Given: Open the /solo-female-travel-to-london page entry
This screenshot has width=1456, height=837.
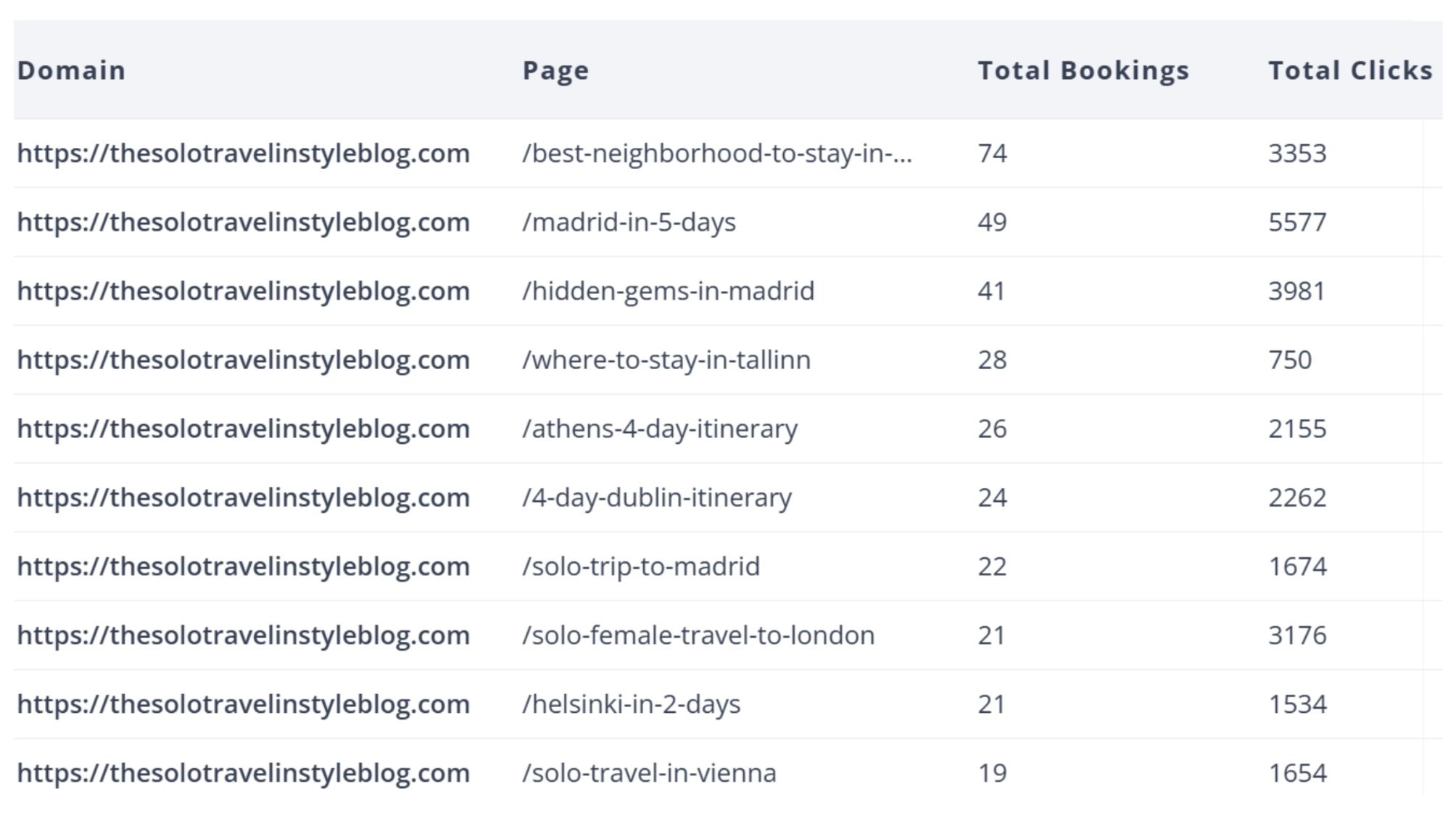Looking at the screenshot, I should 698,635.
